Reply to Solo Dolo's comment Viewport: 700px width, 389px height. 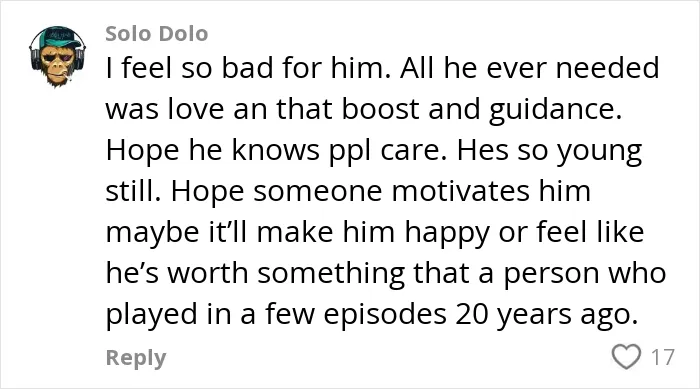[x=136, y=358]
